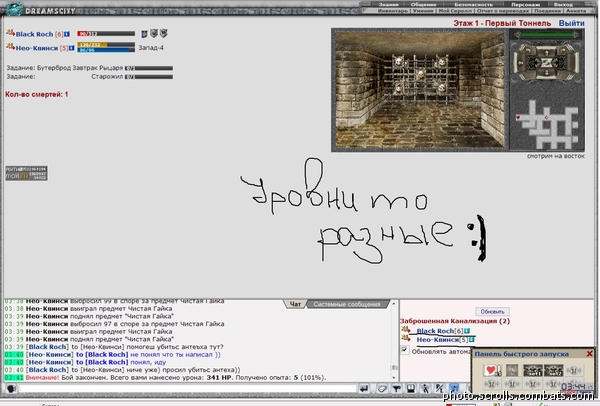Click Нео-Квинси blue mana bar

pos(106,50)
